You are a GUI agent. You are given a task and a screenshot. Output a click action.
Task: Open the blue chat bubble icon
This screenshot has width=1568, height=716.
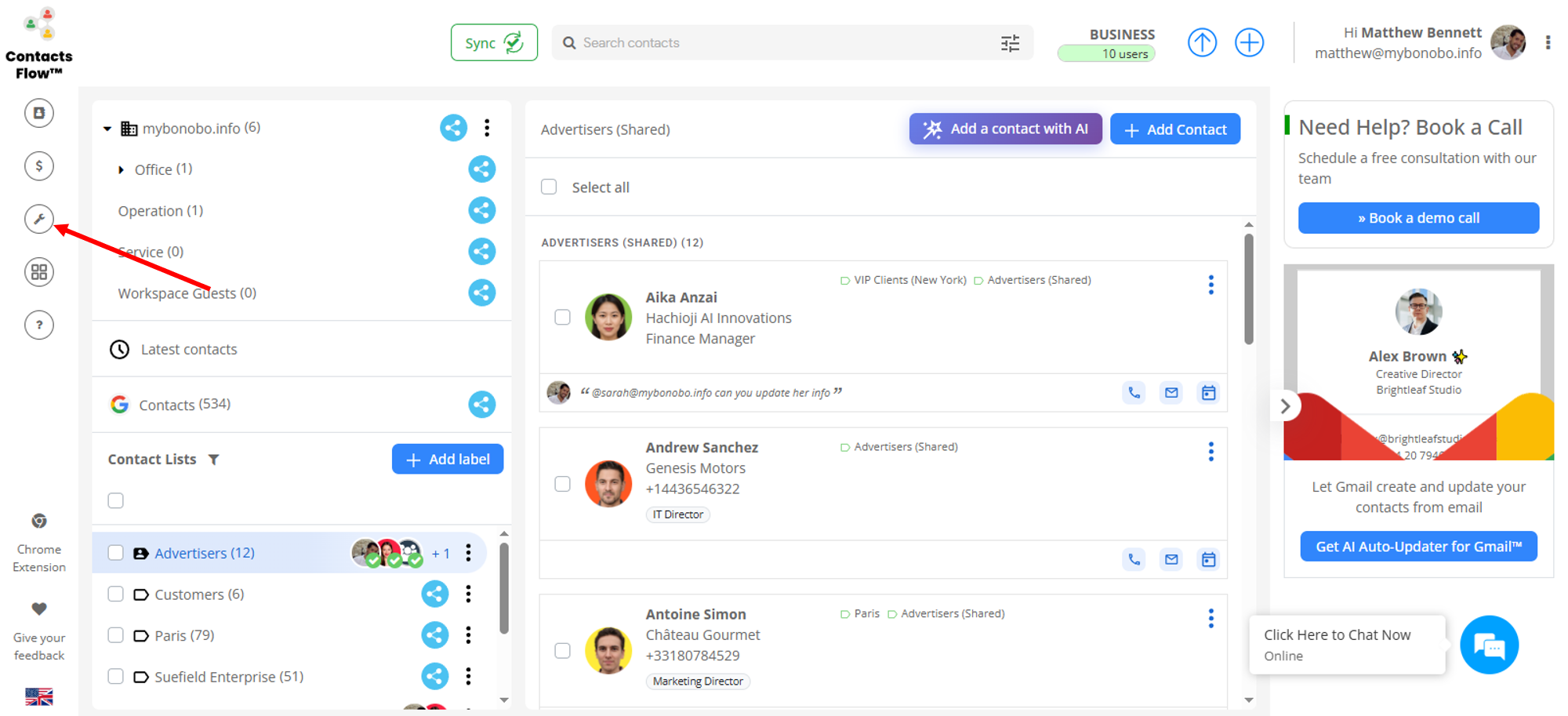1489,645
